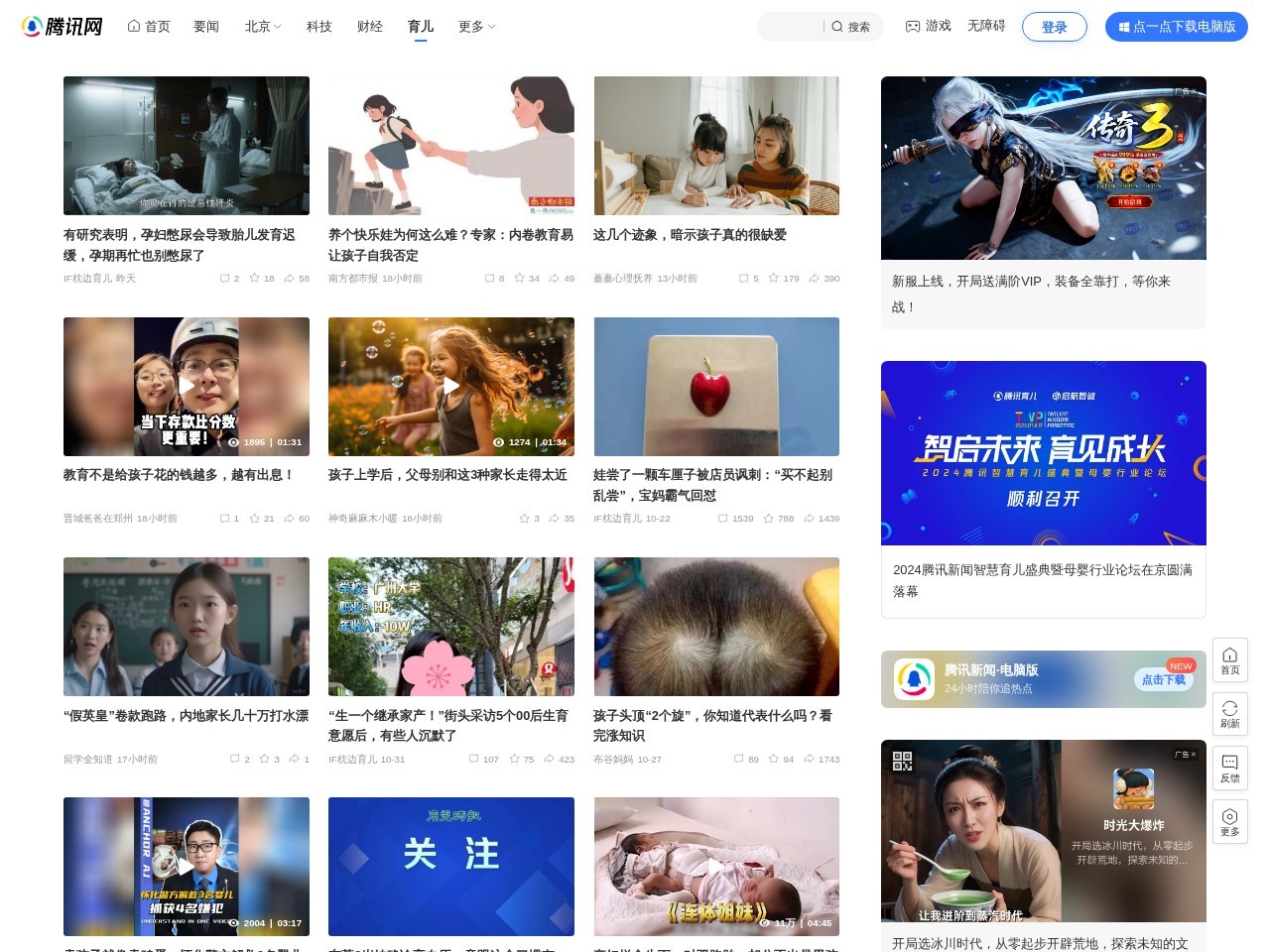This screenshot has height=952, width=1270.
Task: Play the 教育不是给孩子花的钱 video
Action: 187,387
